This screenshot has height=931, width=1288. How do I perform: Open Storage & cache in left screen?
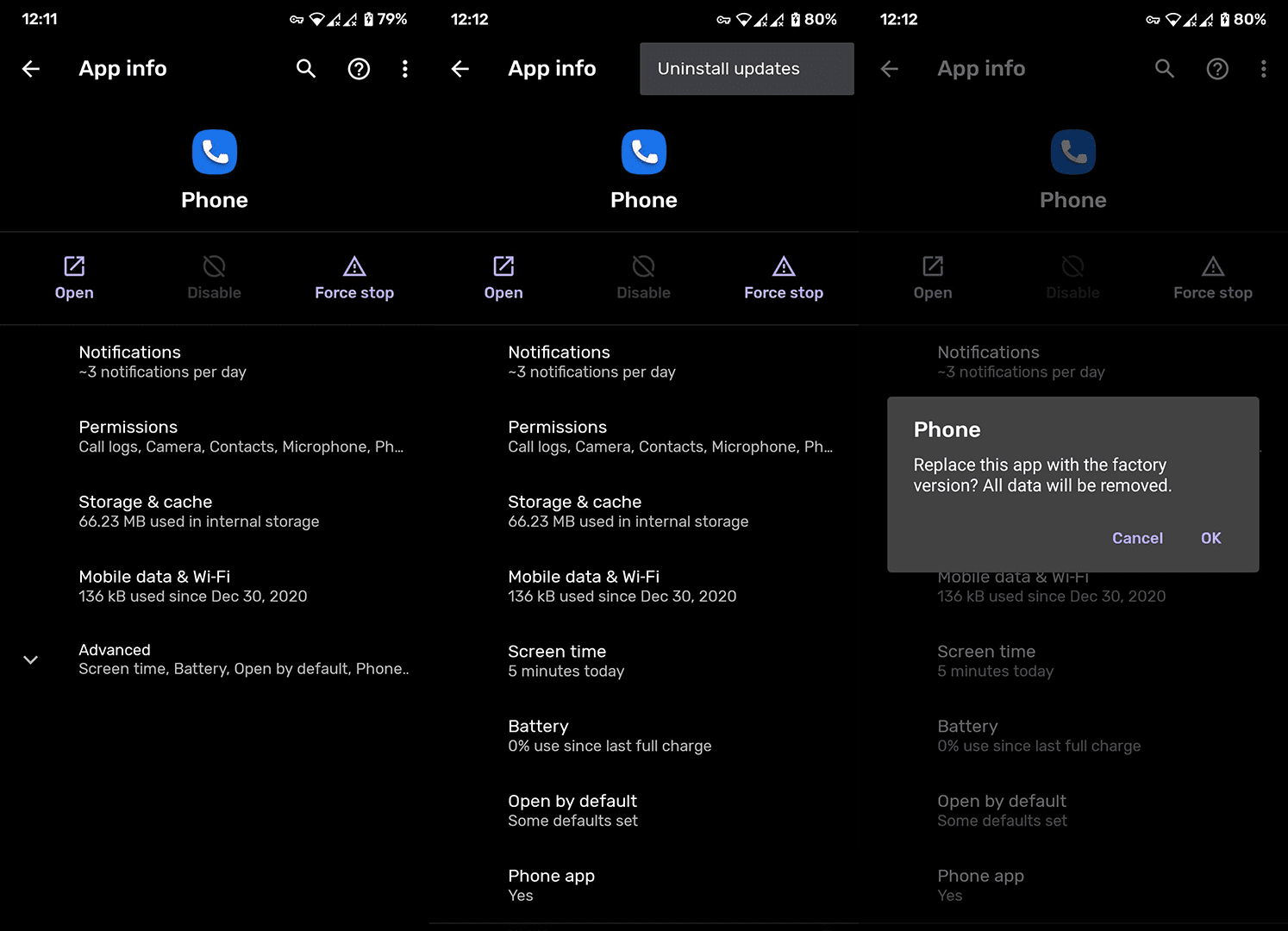tap(215, 511)
